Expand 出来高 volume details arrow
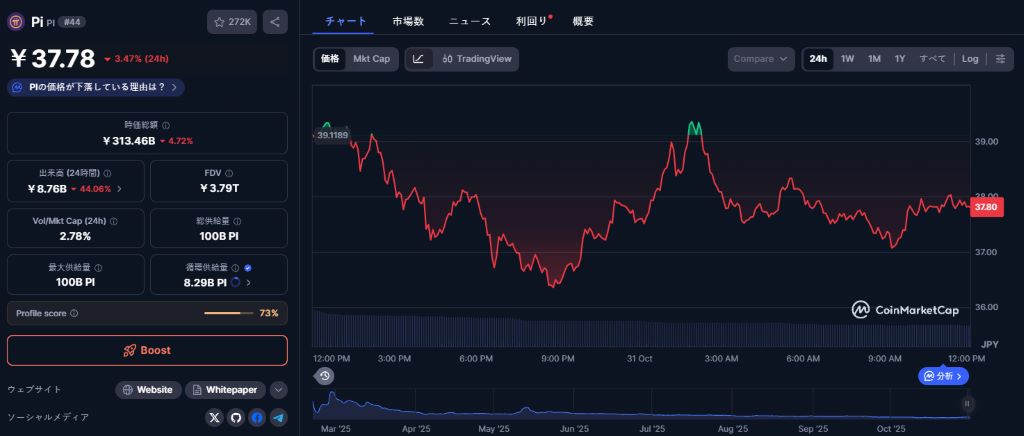 (119, 189)
